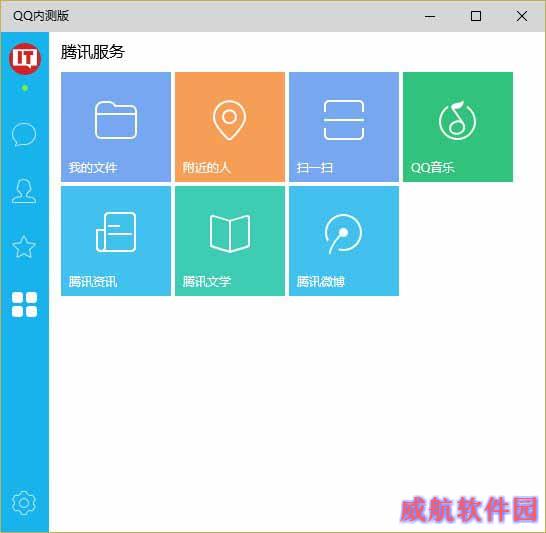Open the 腾讯资讯 news icon

pos(116,232)
